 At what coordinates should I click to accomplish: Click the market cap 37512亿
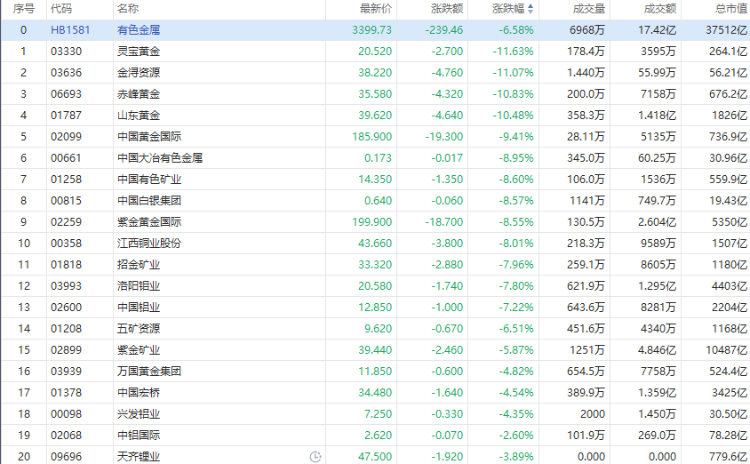pyautogui.click(x=727, y=30)
